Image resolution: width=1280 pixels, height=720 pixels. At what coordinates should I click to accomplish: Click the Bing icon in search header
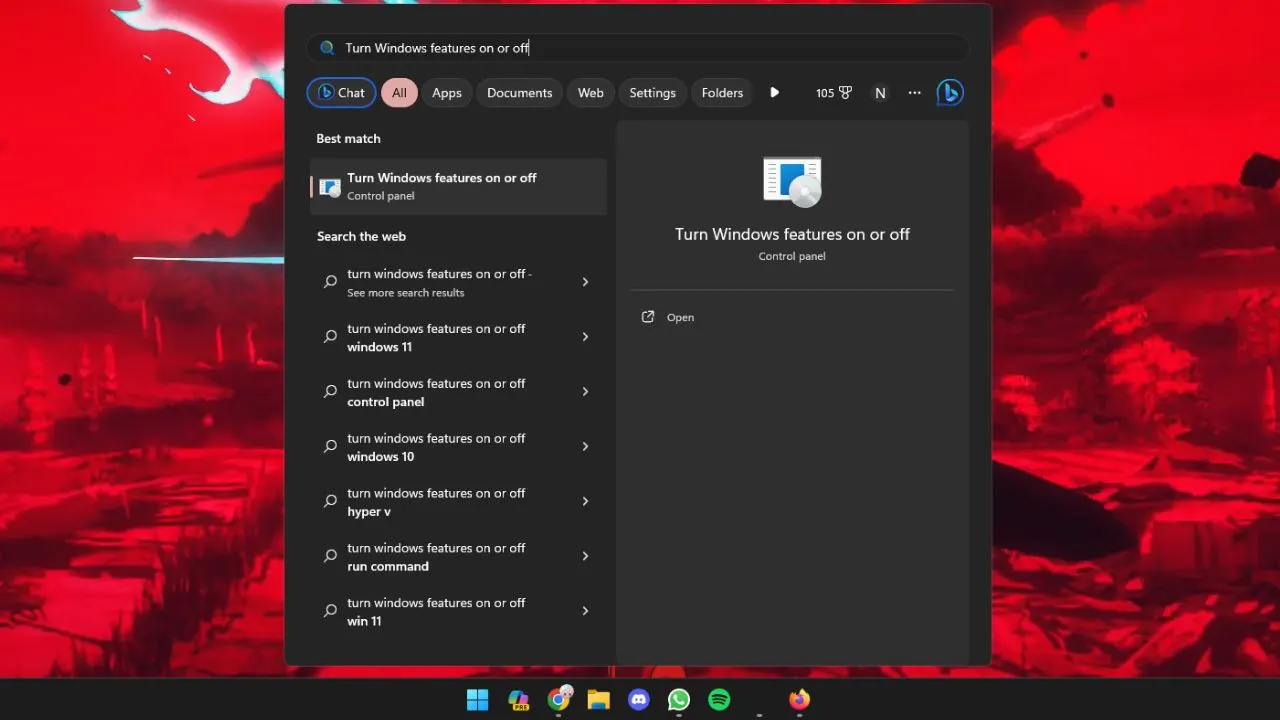point(949,93)
